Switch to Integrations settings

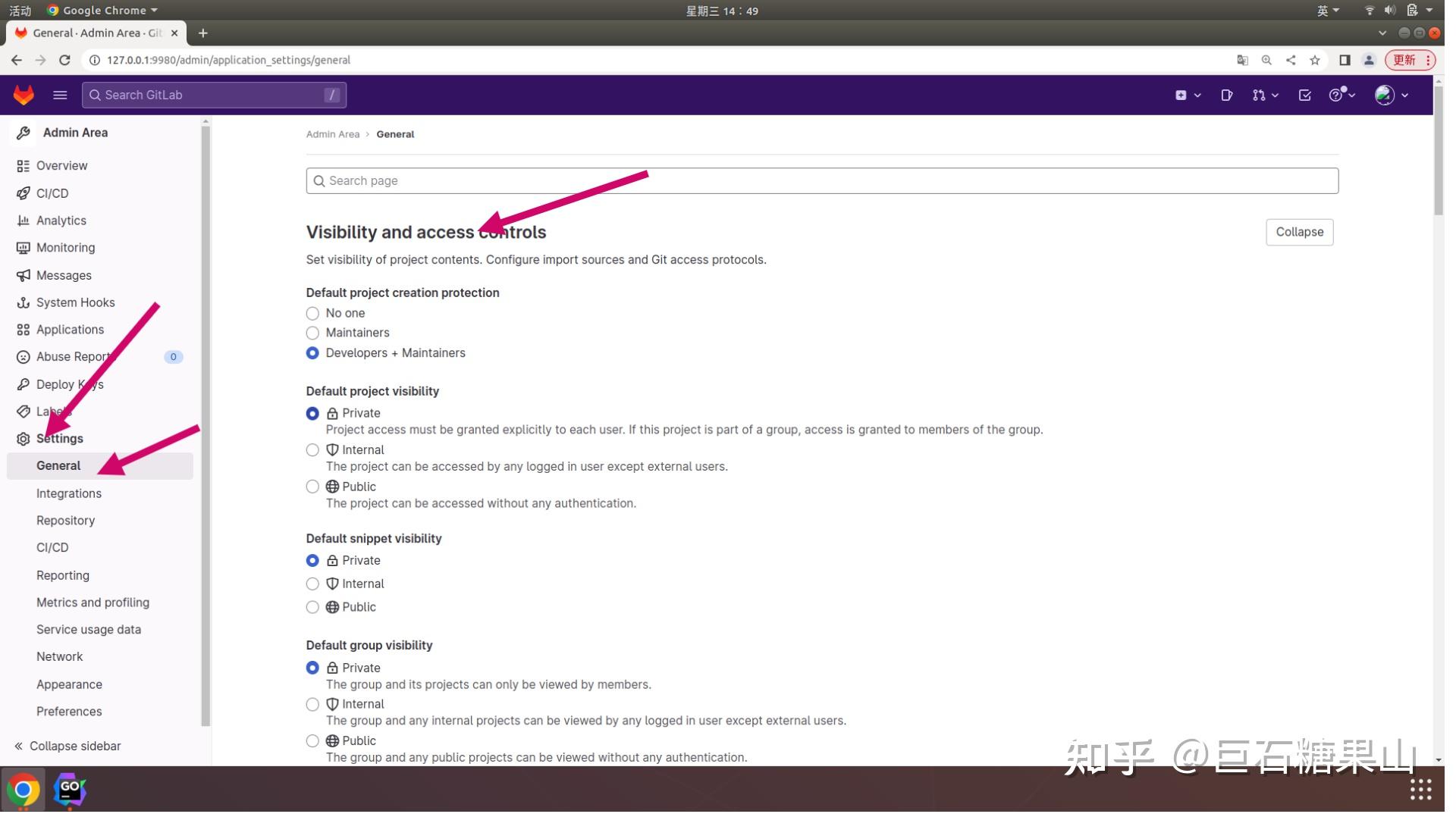tap(69, 493)
